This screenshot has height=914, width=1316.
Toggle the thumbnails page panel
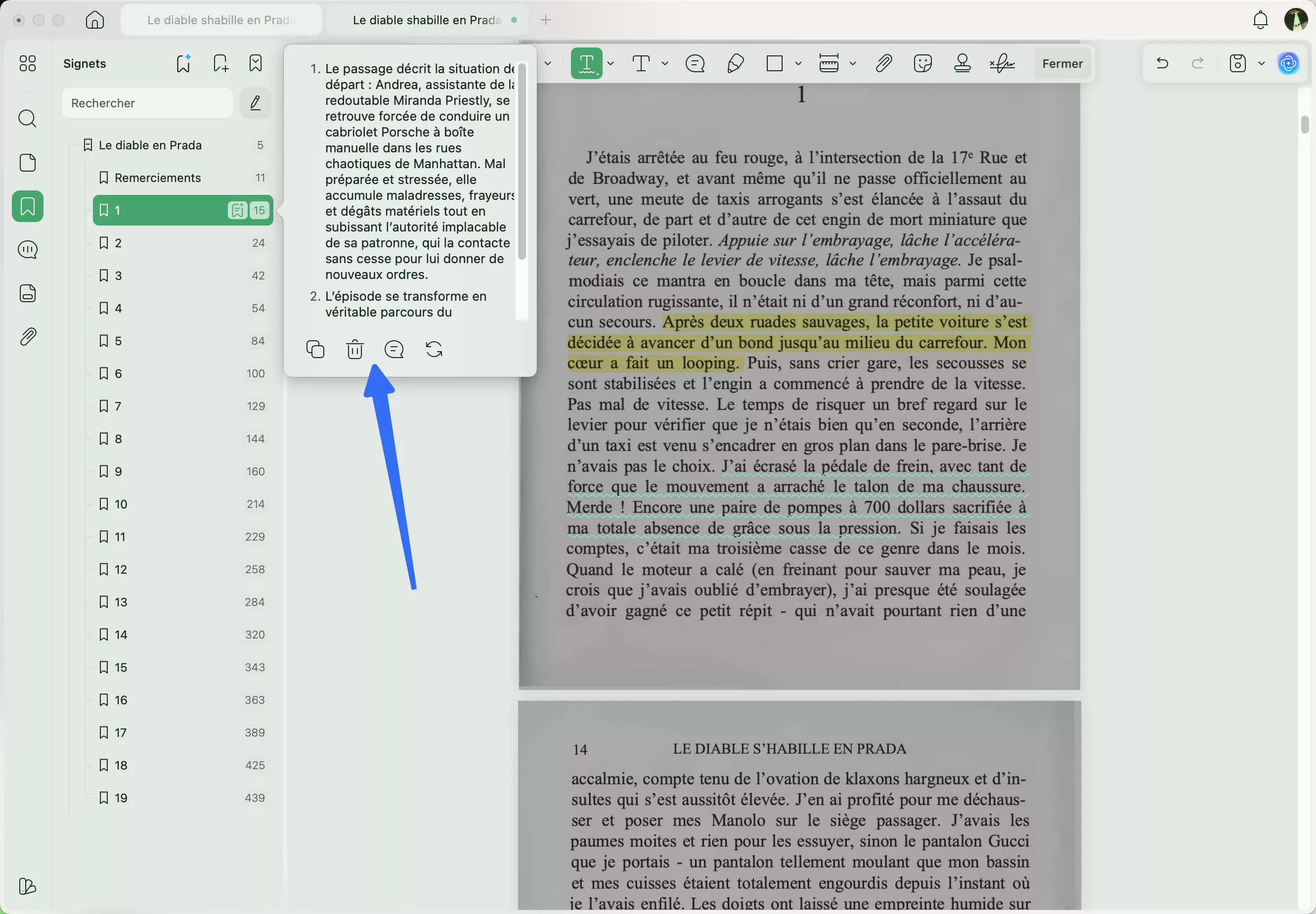[28, 163]
